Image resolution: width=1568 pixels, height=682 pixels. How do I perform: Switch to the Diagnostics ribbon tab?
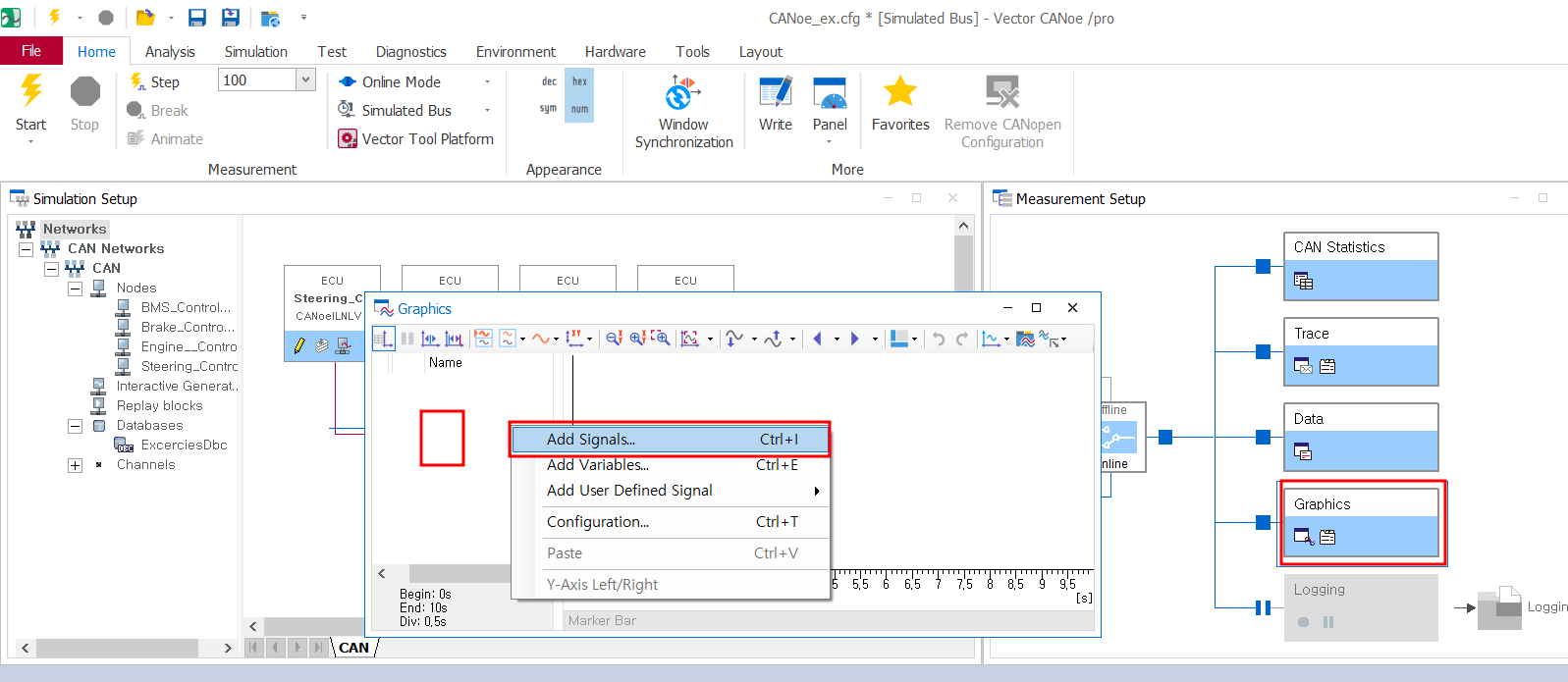[x=411, y=52]
